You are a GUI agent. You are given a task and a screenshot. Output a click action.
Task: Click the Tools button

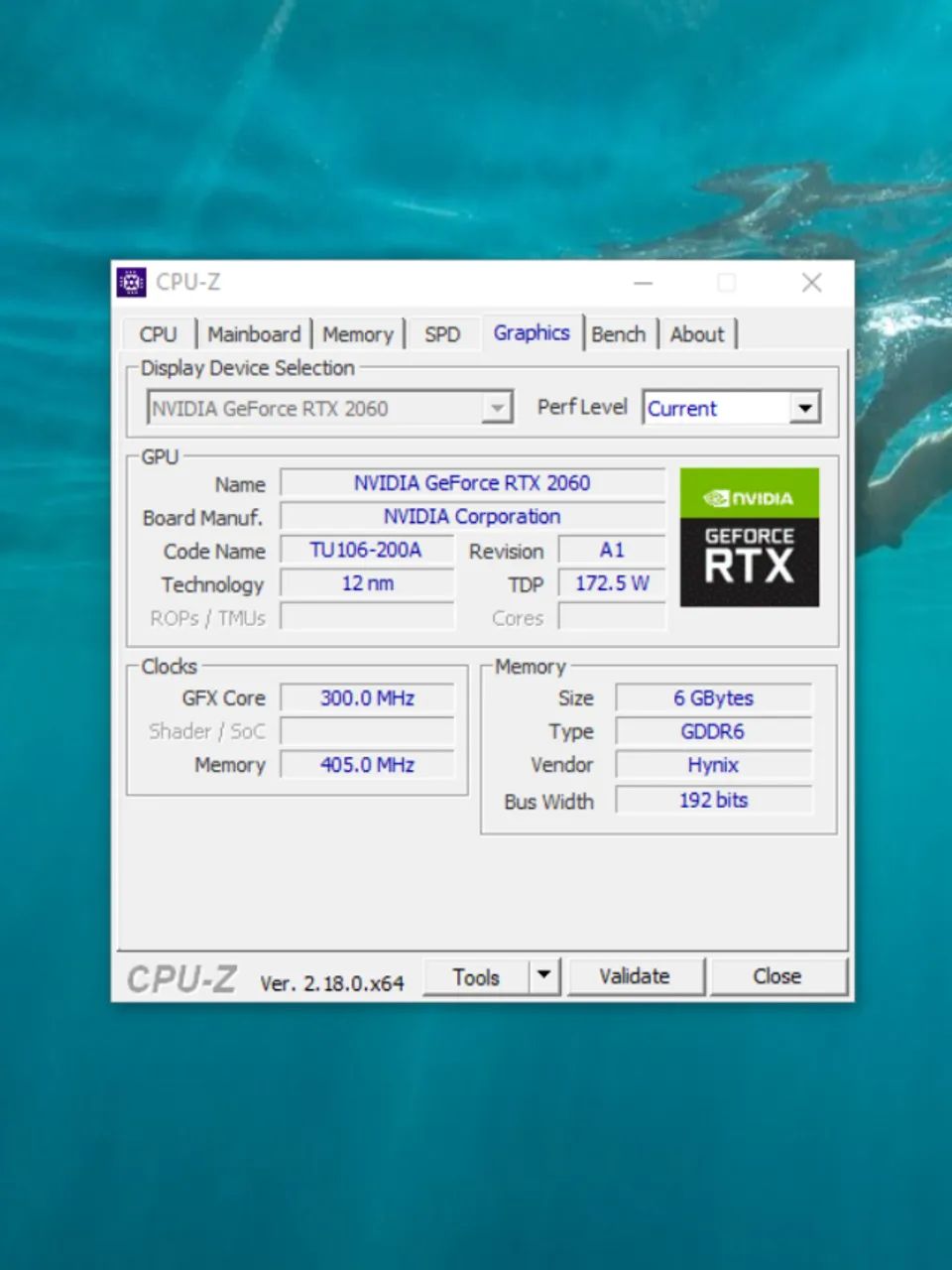476,977
